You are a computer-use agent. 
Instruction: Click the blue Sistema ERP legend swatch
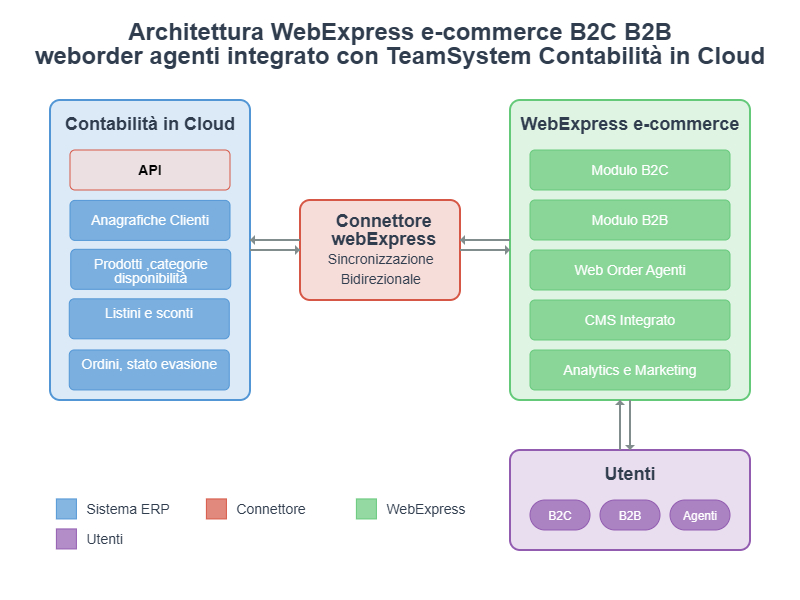click(x=67, y=509)
